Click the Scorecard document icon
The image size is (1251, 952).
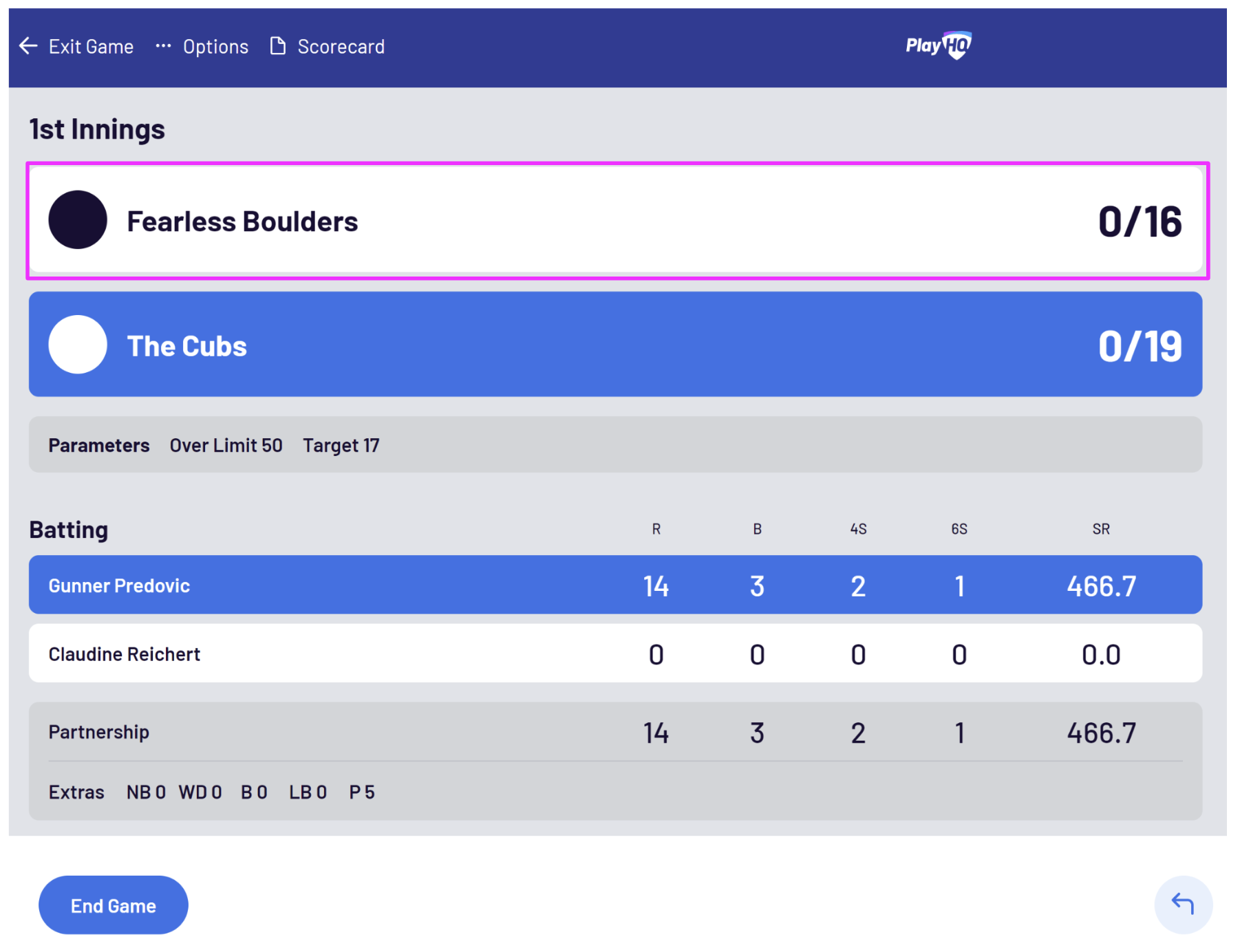[278, 46]
